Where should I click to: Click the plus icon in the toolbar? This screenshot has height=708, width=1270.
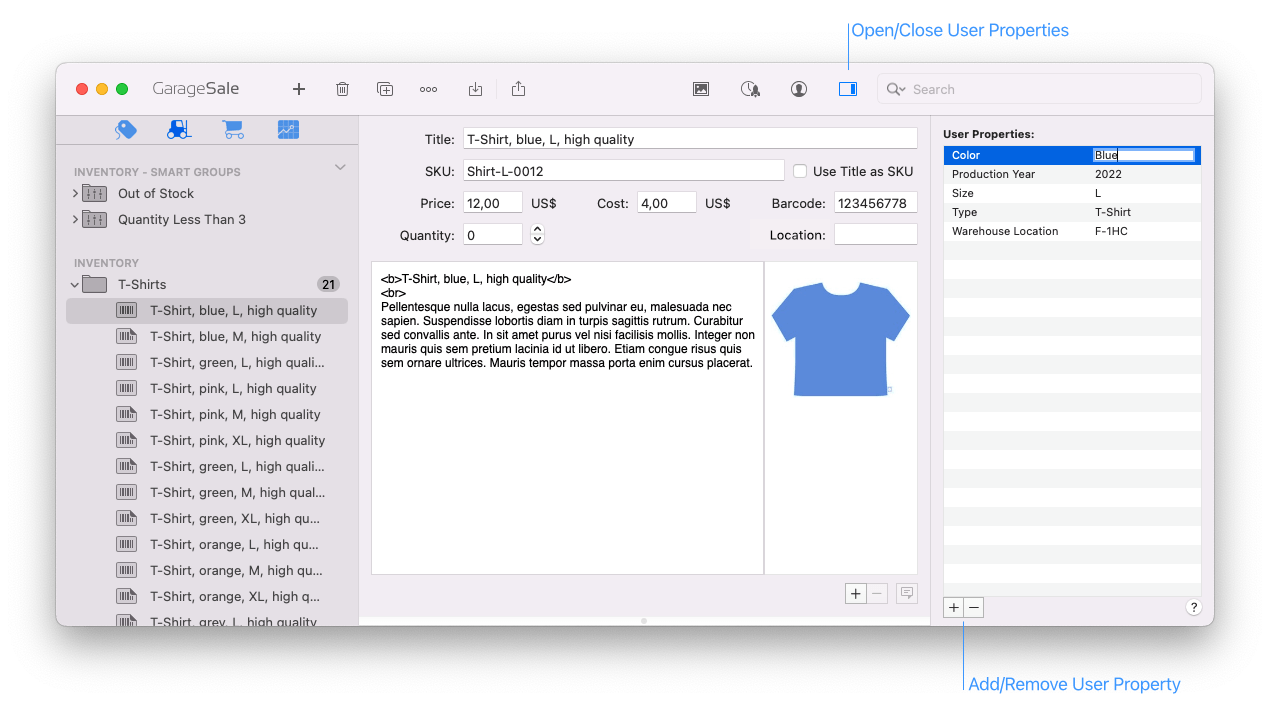click(x=298, y=89)
